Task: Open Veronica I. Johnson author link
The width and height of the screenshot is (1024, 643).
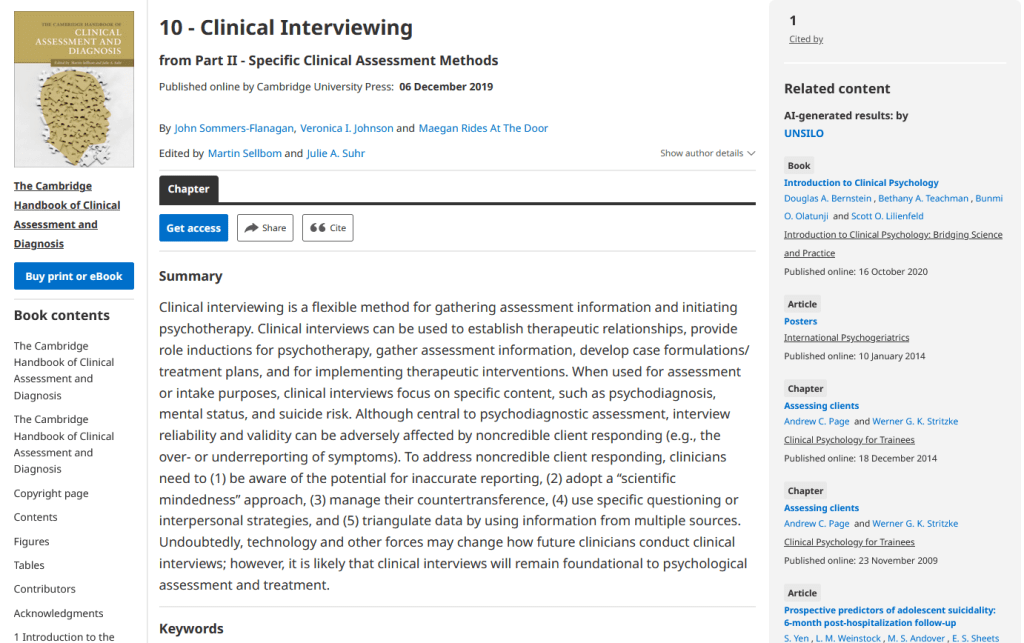Action: coord(346,128)
